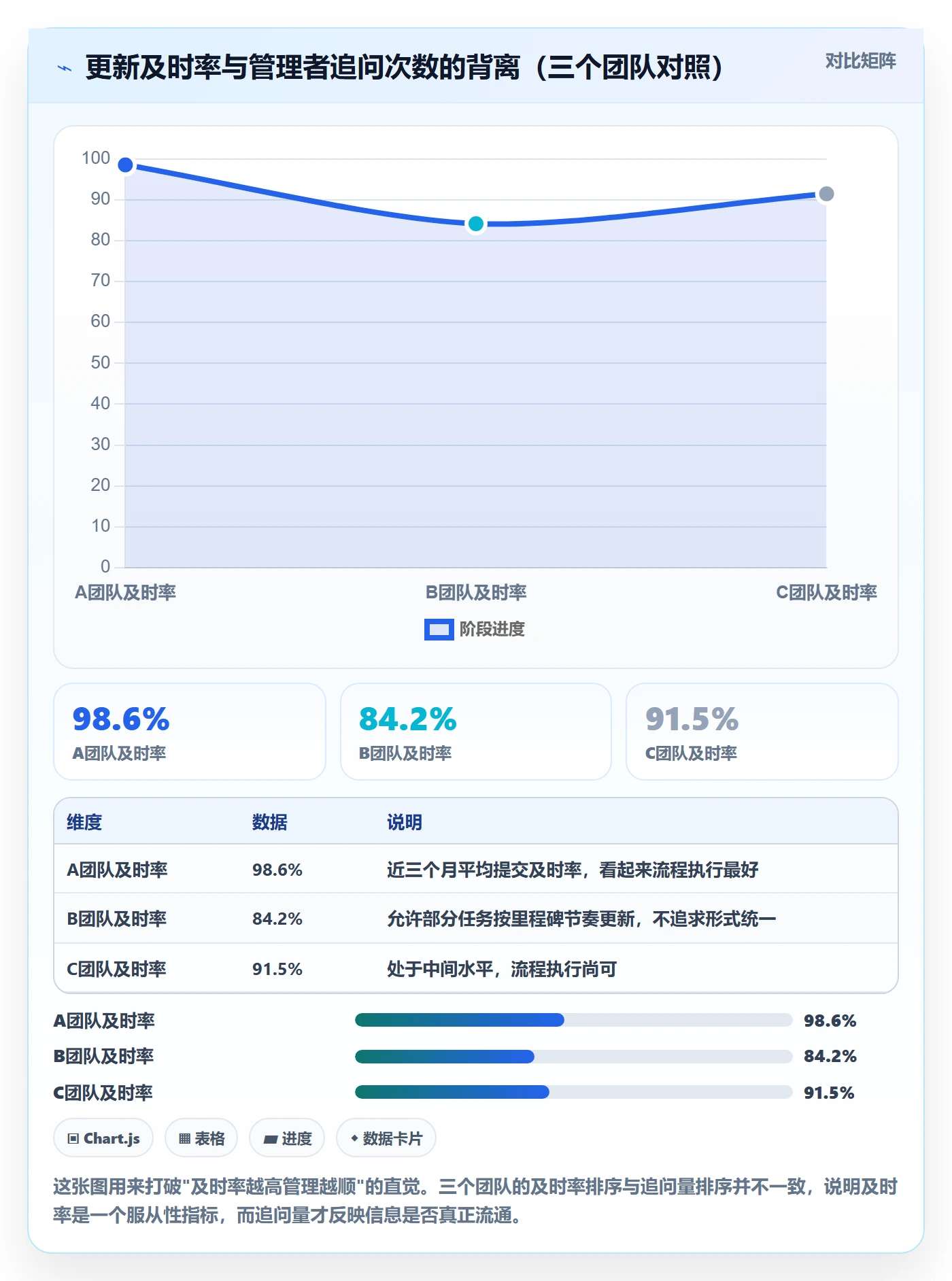This screenshot has height=1281, width=952.
Task: Select the 数据卡片 tag chip
Action: tap(386, 1138)
